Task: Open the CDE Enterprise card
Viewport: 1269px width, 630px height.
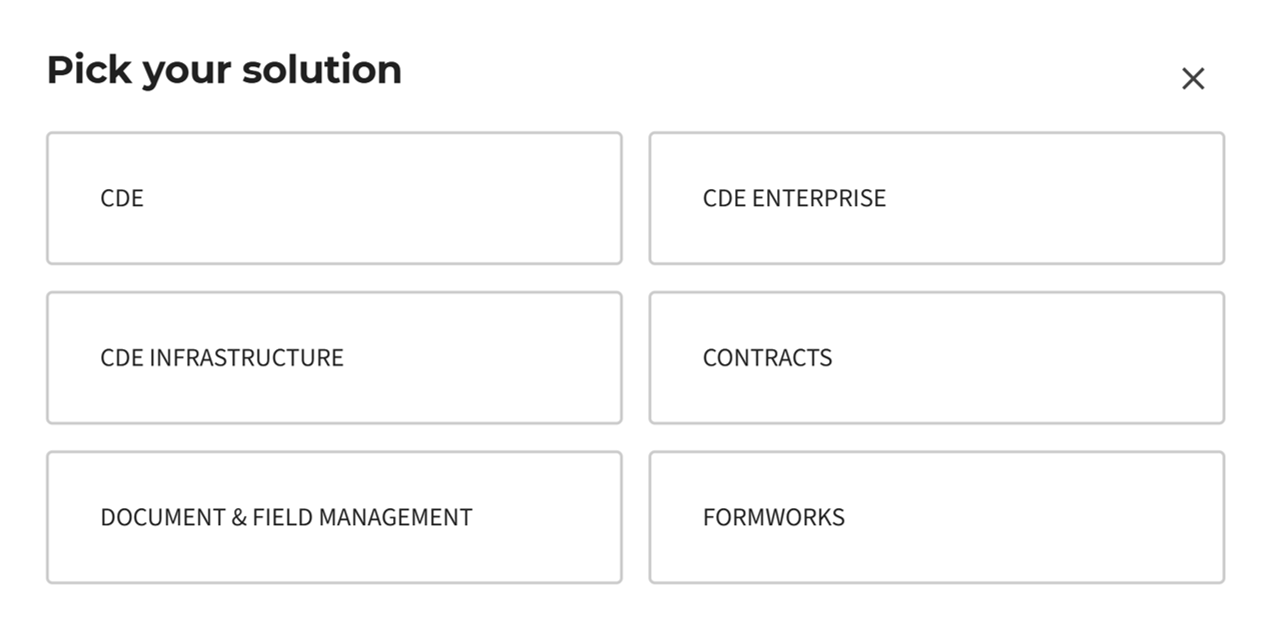Action: point(936,198)
